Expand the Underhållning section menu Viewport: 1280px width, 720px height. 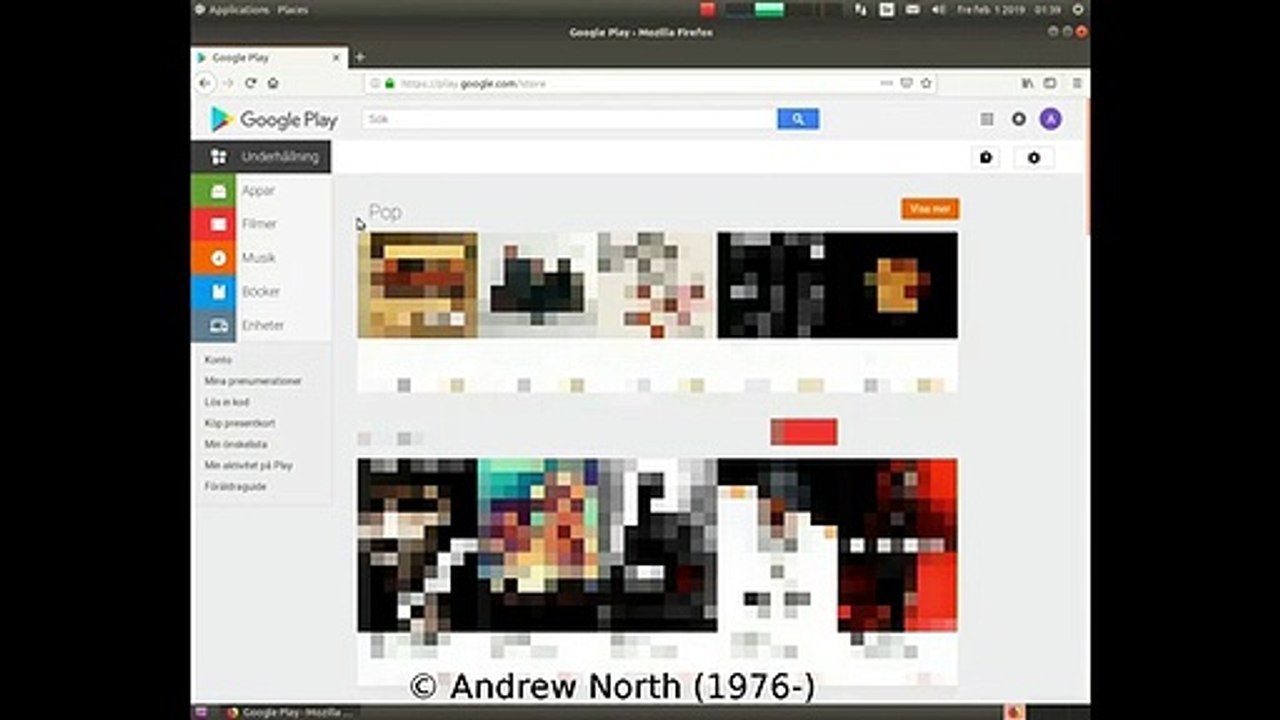(261, 157)
